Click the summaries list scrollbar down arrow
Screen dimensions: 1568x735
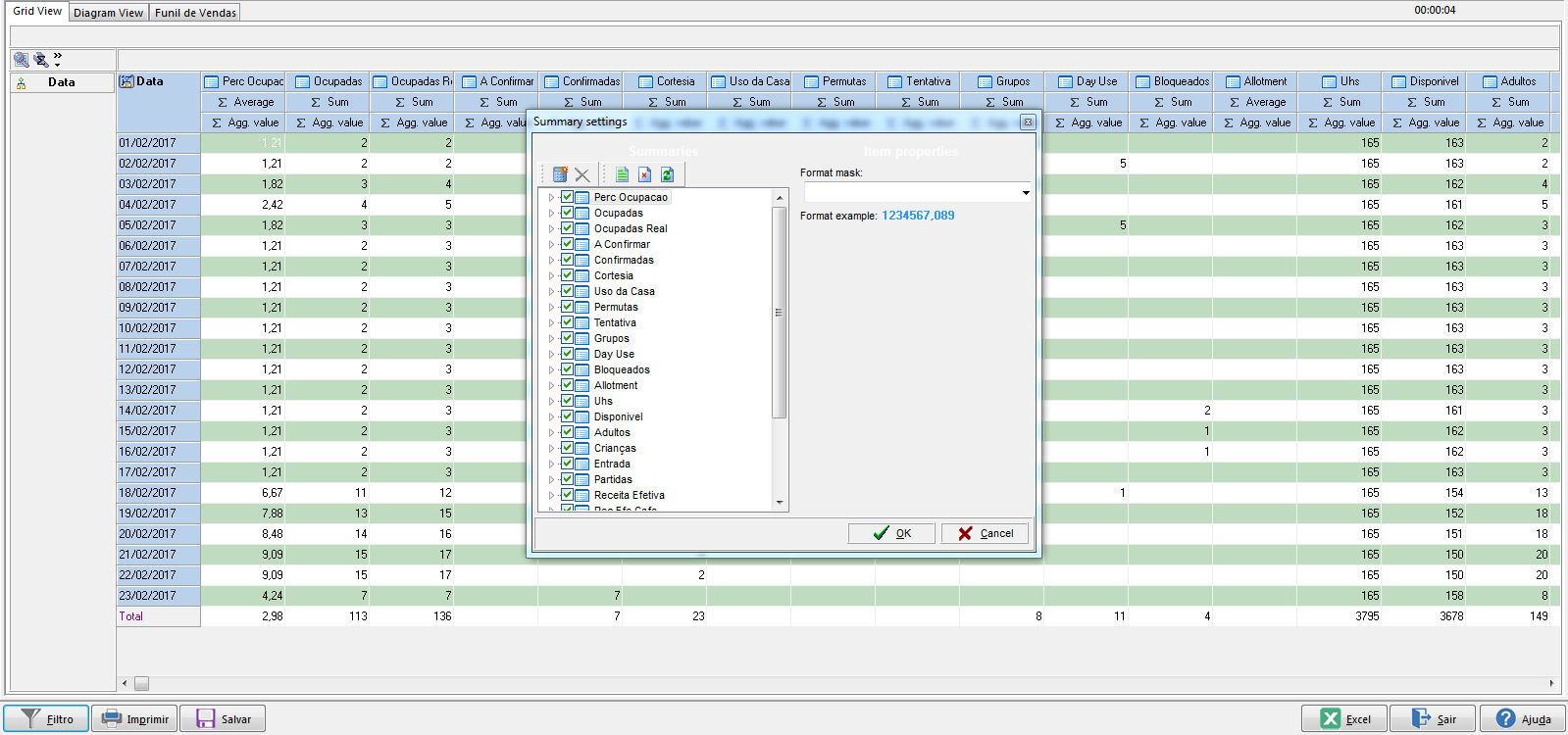coord(780,503)
